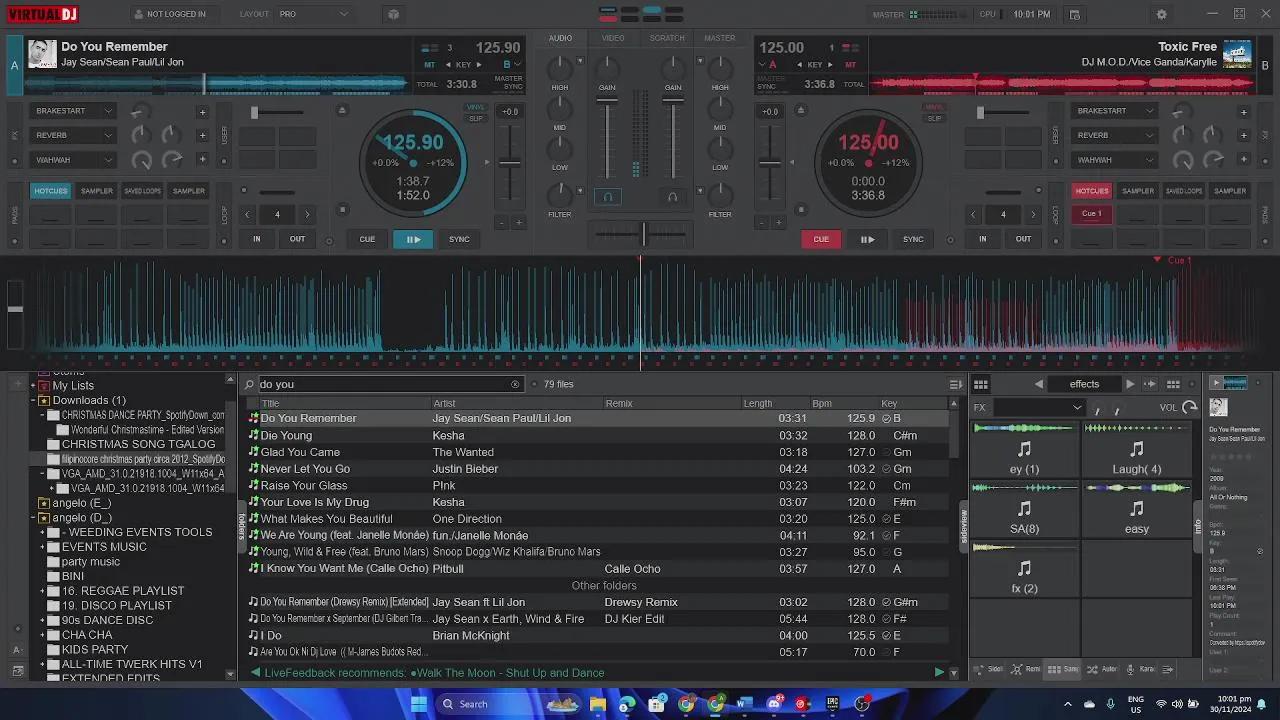The width and height of the screenshot is (1280, 720).
Task: Add effect slot with BRAKESTART plus on left deck
Action: (202, 112)
